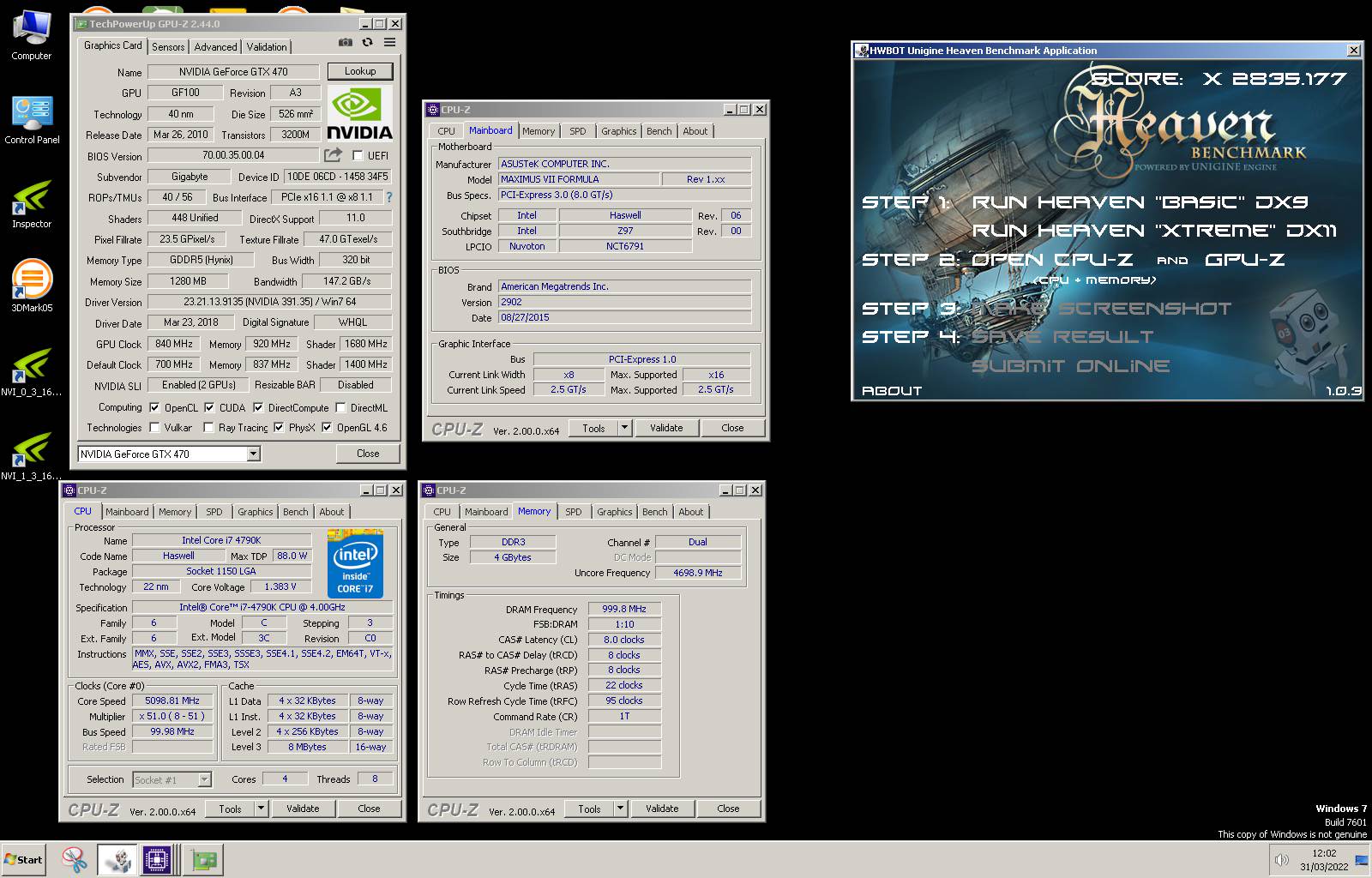Click Run Heaven "Basic" DX9
1372x878 pixels.
(x=1140, y=202)
